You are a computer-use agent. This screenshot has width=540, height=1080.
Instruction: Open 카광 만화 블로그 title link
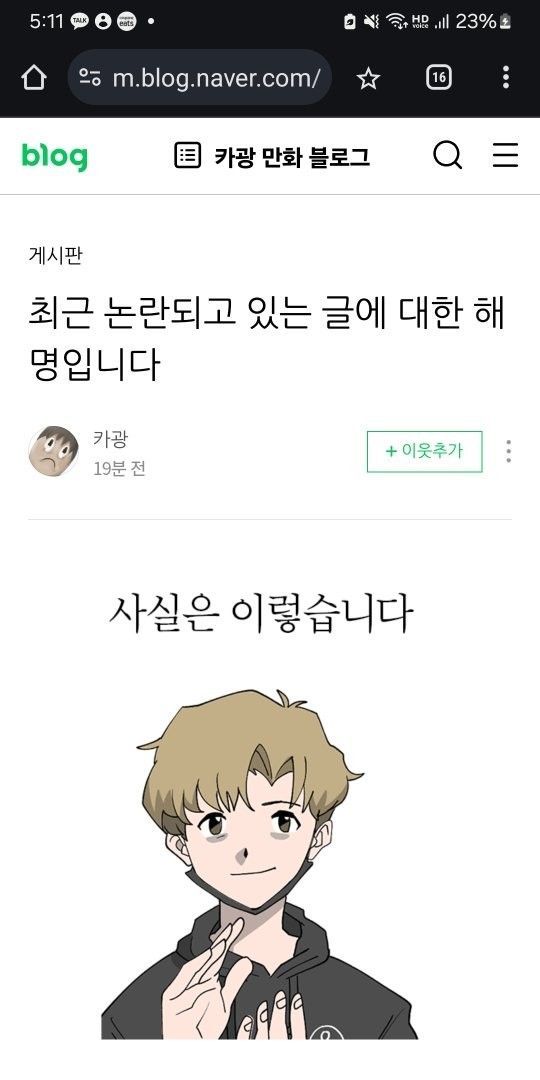(292, 156)
